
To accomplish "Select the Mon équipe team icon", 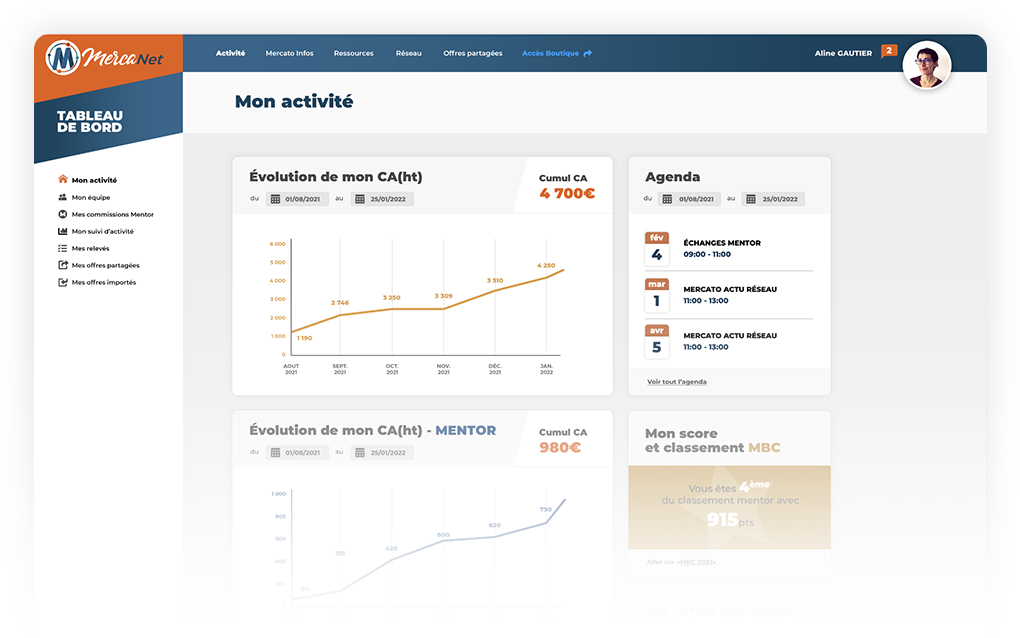I will click(x=63, y=197).
